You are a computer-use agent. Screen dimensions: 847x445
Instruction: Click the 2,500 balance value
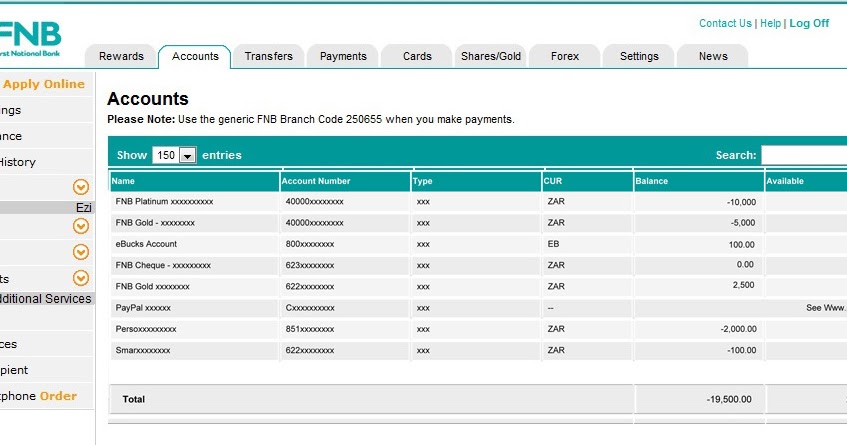click(743, 285)
